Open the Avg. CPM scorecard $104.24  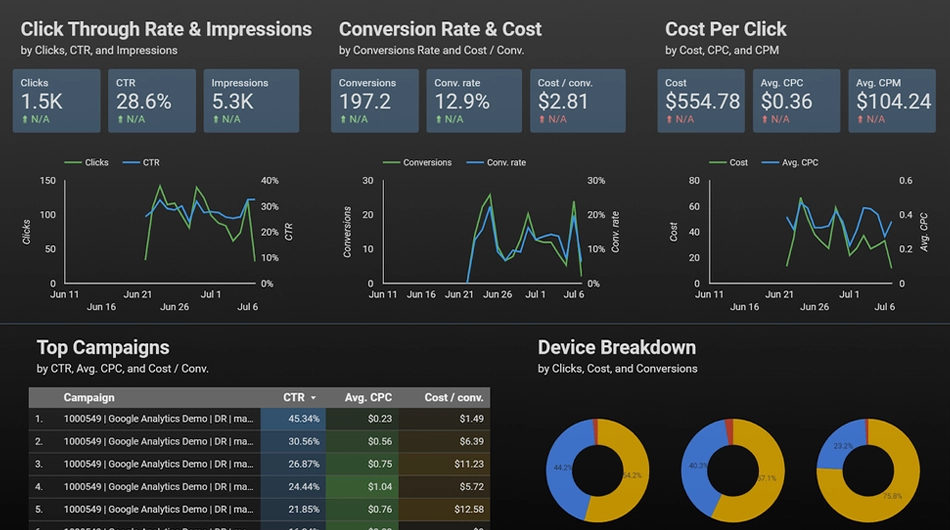(x=892, y=101)
